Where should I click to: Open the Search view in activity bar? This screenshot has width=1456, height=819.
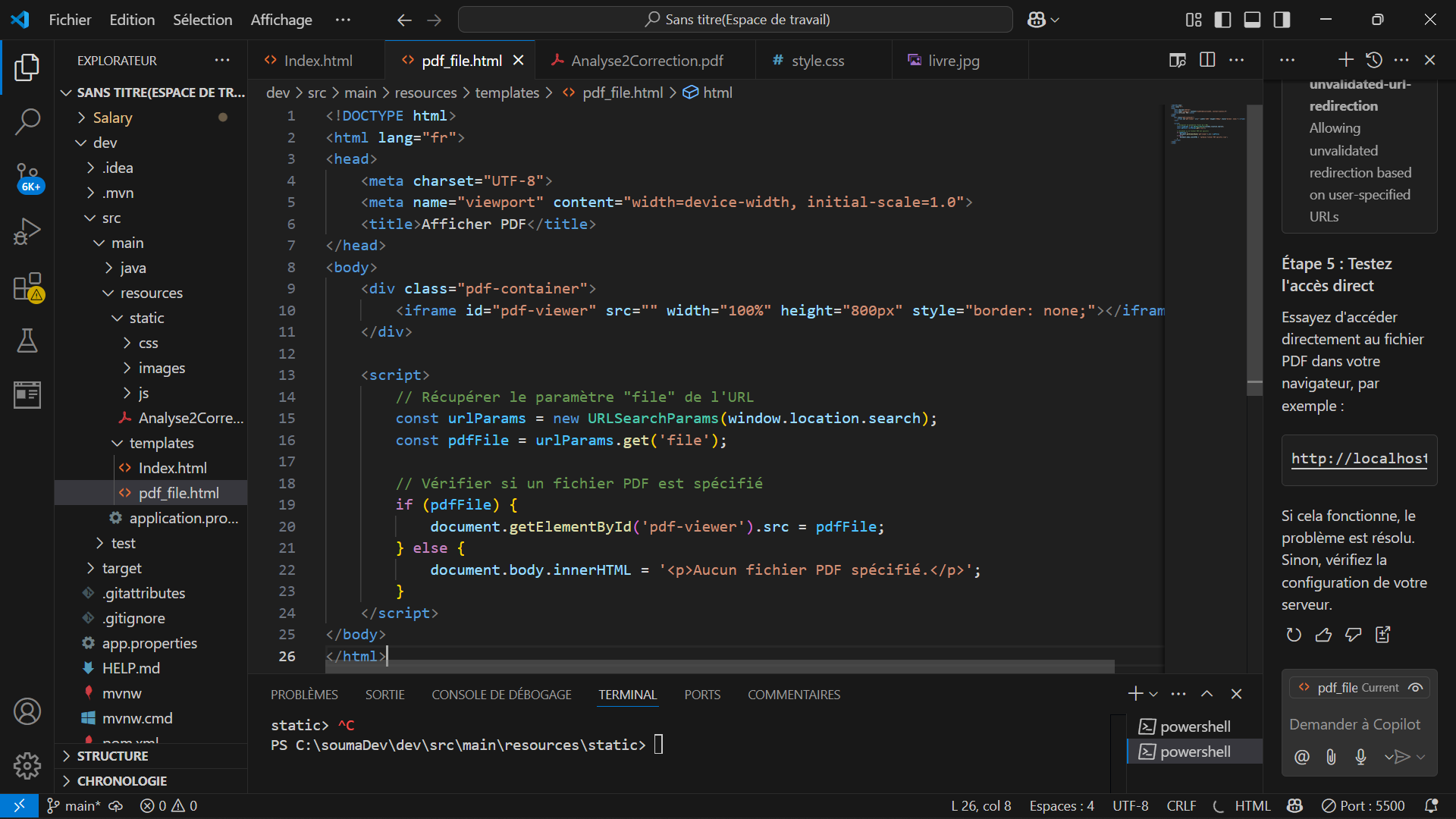click(27, 121)
